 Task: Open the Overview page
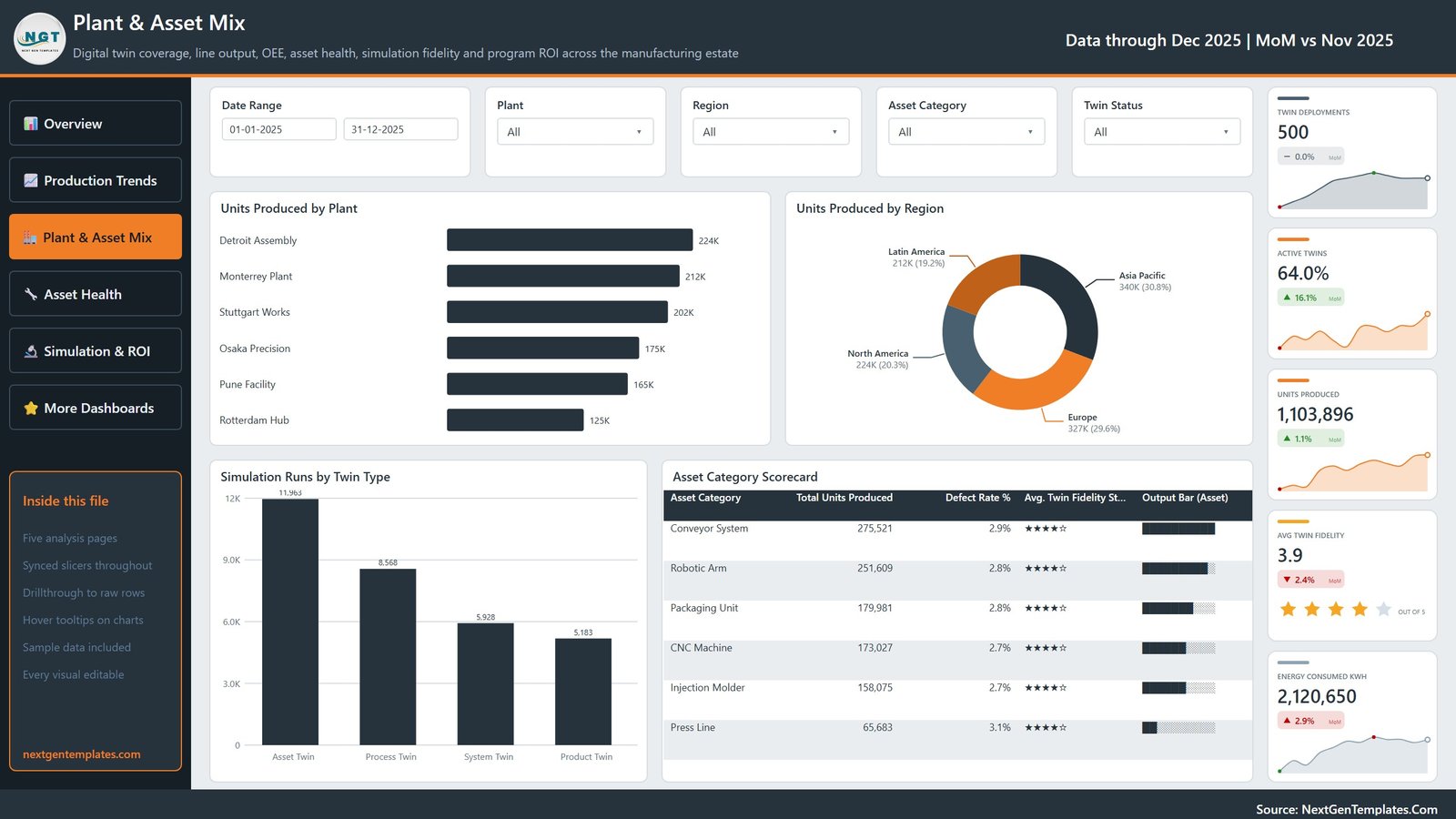click(96, 123)
